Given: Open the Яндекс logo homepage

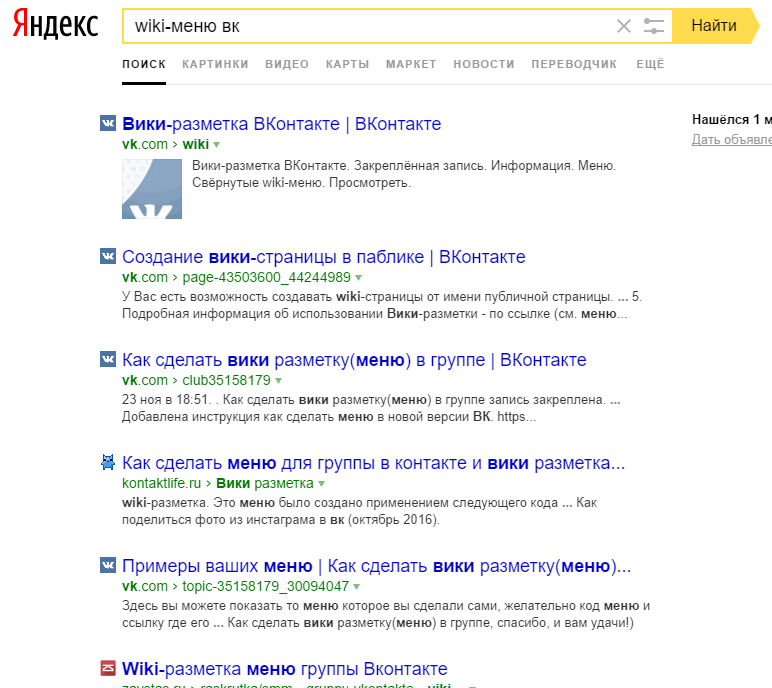Looking at the screenshot, I should point(56,24).
